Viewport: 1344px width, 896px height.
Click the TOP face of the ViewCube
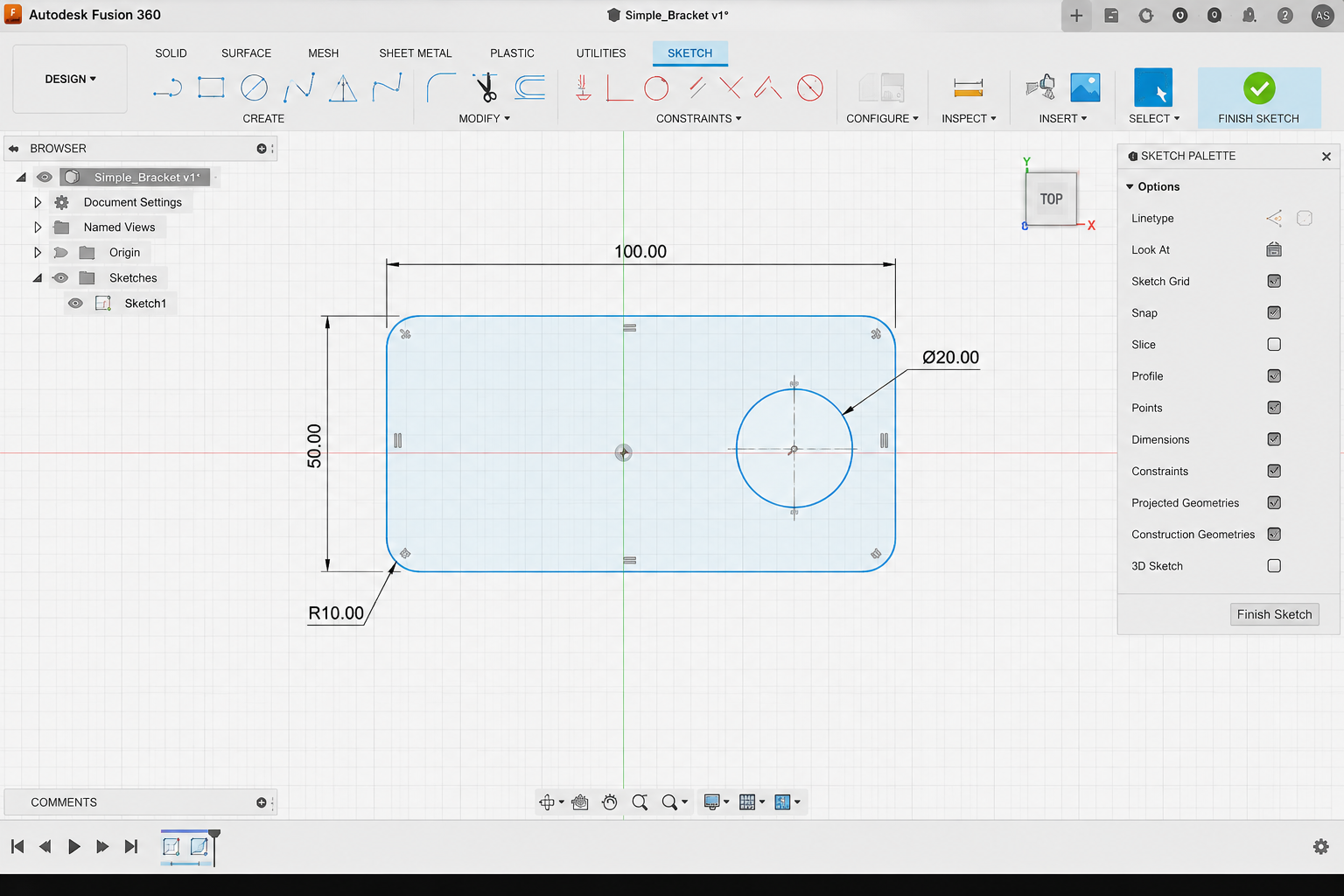(x=1051, y=199)
